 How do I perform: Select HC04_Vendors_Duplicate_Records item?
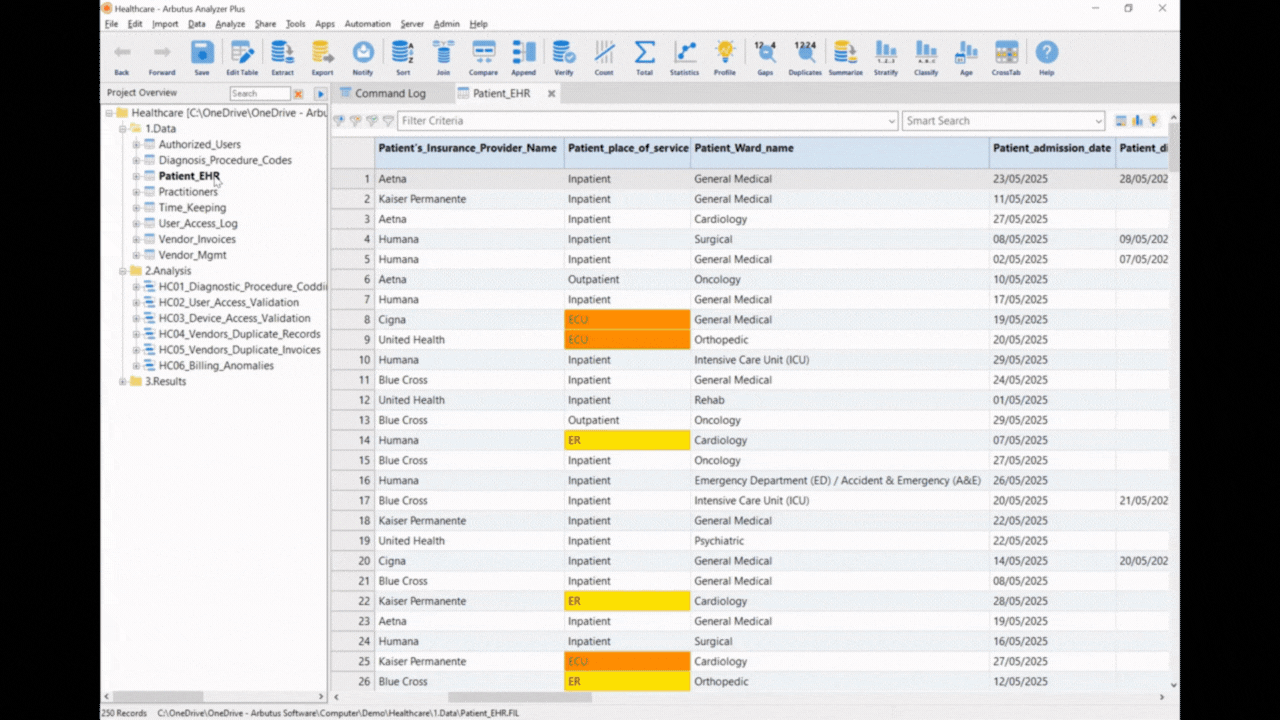239,334
